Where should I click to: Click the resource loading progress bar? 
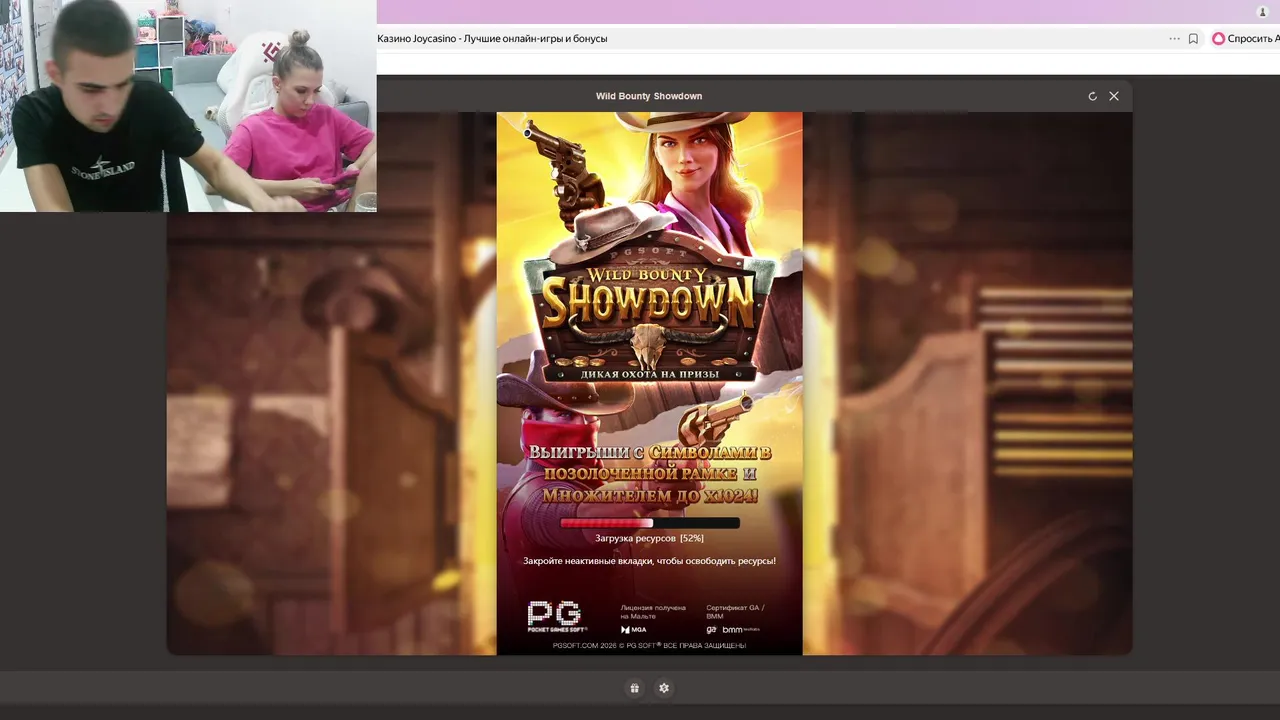click(650, 523)
